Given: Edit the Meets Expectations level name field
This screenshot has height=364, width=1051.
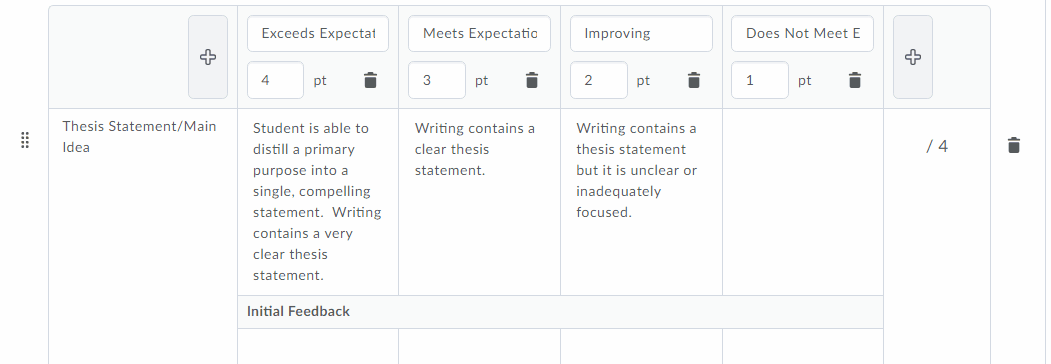Looking at the screenshot, I should (x=479, y=34).
